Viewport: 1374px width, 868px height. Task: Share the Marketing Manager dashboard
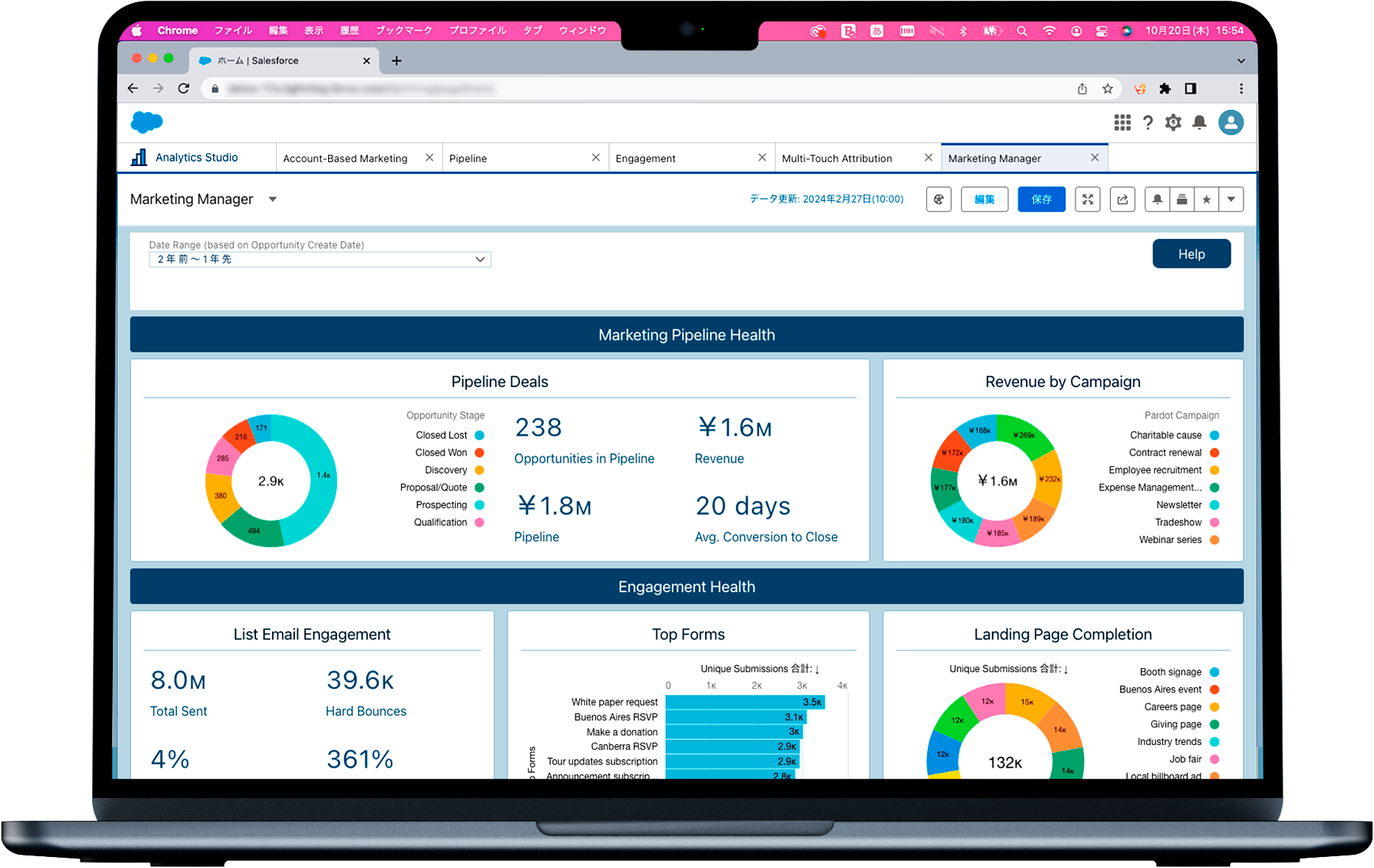pos(1122,199)
